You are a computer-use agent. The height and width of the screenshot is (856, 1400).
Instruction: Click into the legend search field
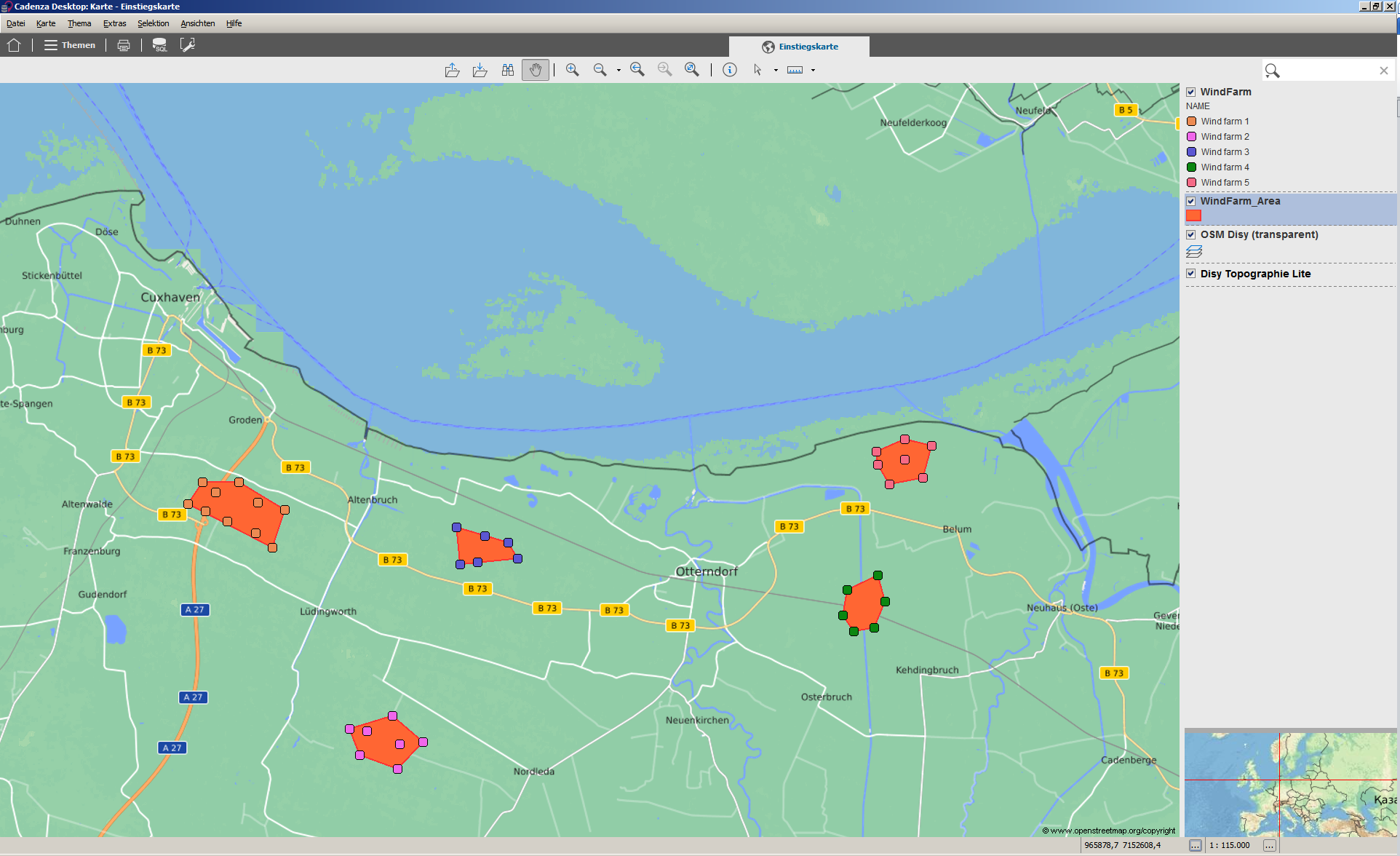tap(1328, 71)
